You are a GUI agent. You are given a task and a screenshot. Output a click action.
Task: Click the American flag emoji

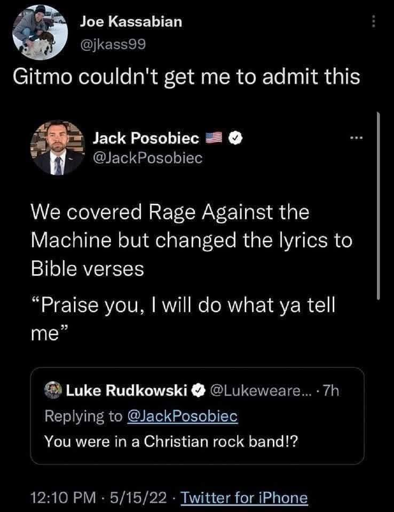click(x=213, y=138)
